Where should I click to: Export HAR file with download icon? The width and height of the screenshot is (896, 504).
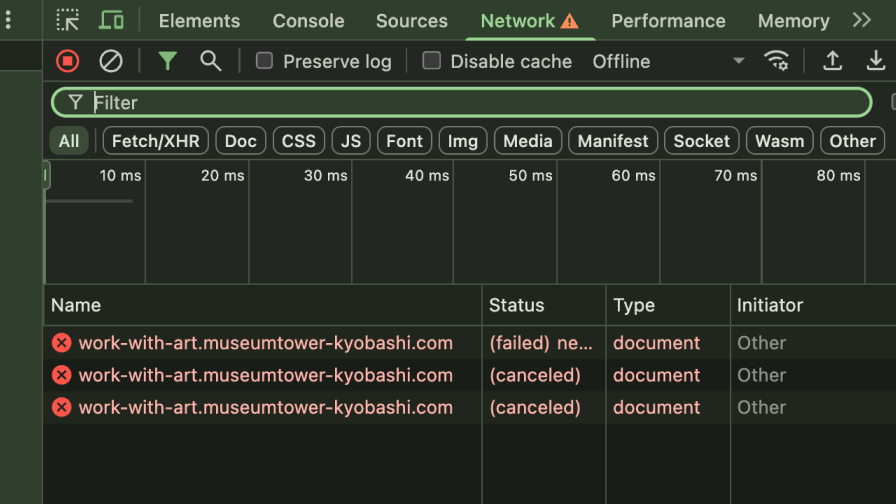click(x=875, y=61)
